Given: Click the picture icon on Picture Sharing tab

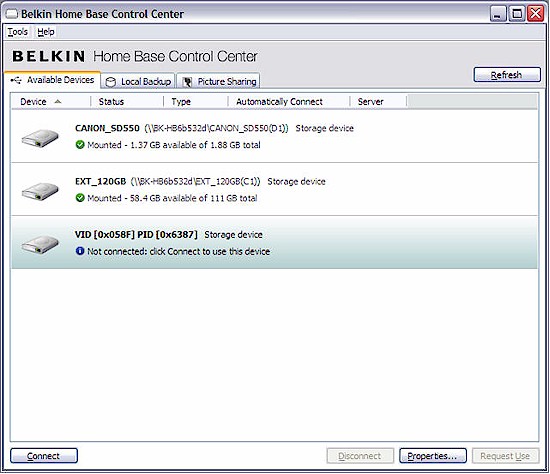Looking at the screenshot, I should 188,82.
